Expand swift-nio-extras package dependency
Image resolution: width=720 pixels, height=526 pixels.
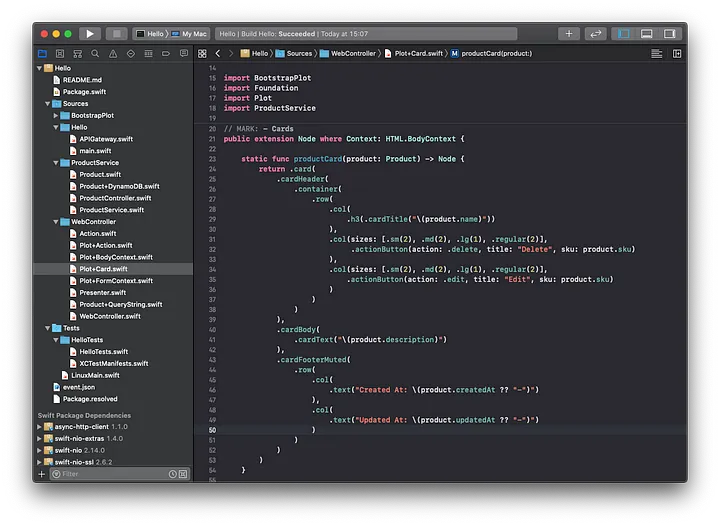click(39, 439)
